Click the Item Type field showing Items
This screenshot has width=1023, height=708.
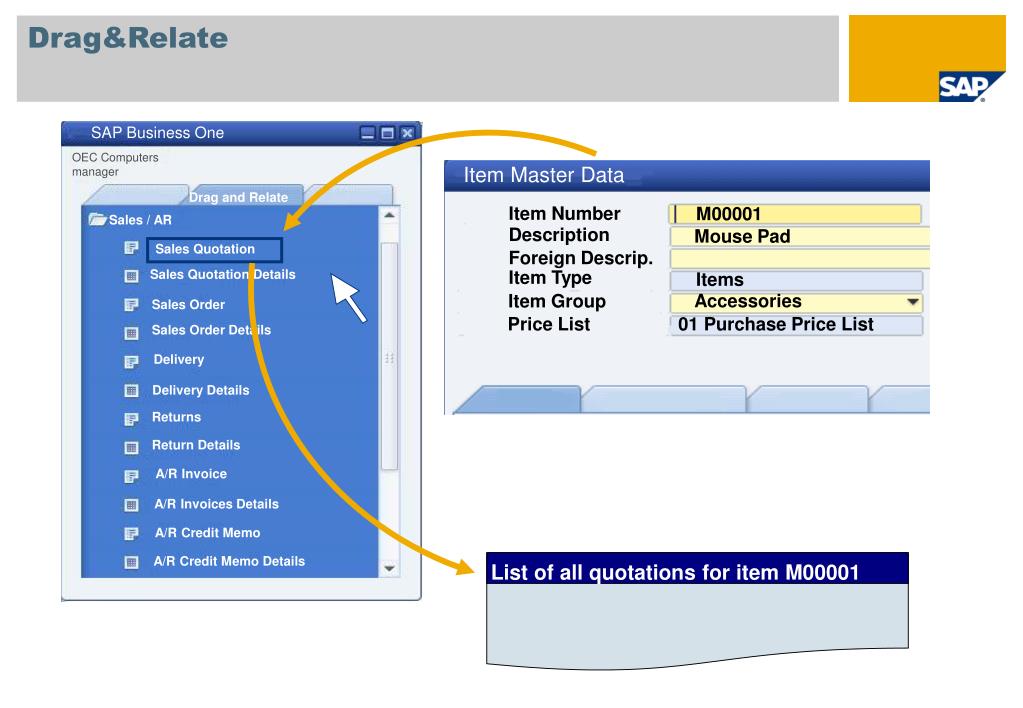[x=796, y=280]
